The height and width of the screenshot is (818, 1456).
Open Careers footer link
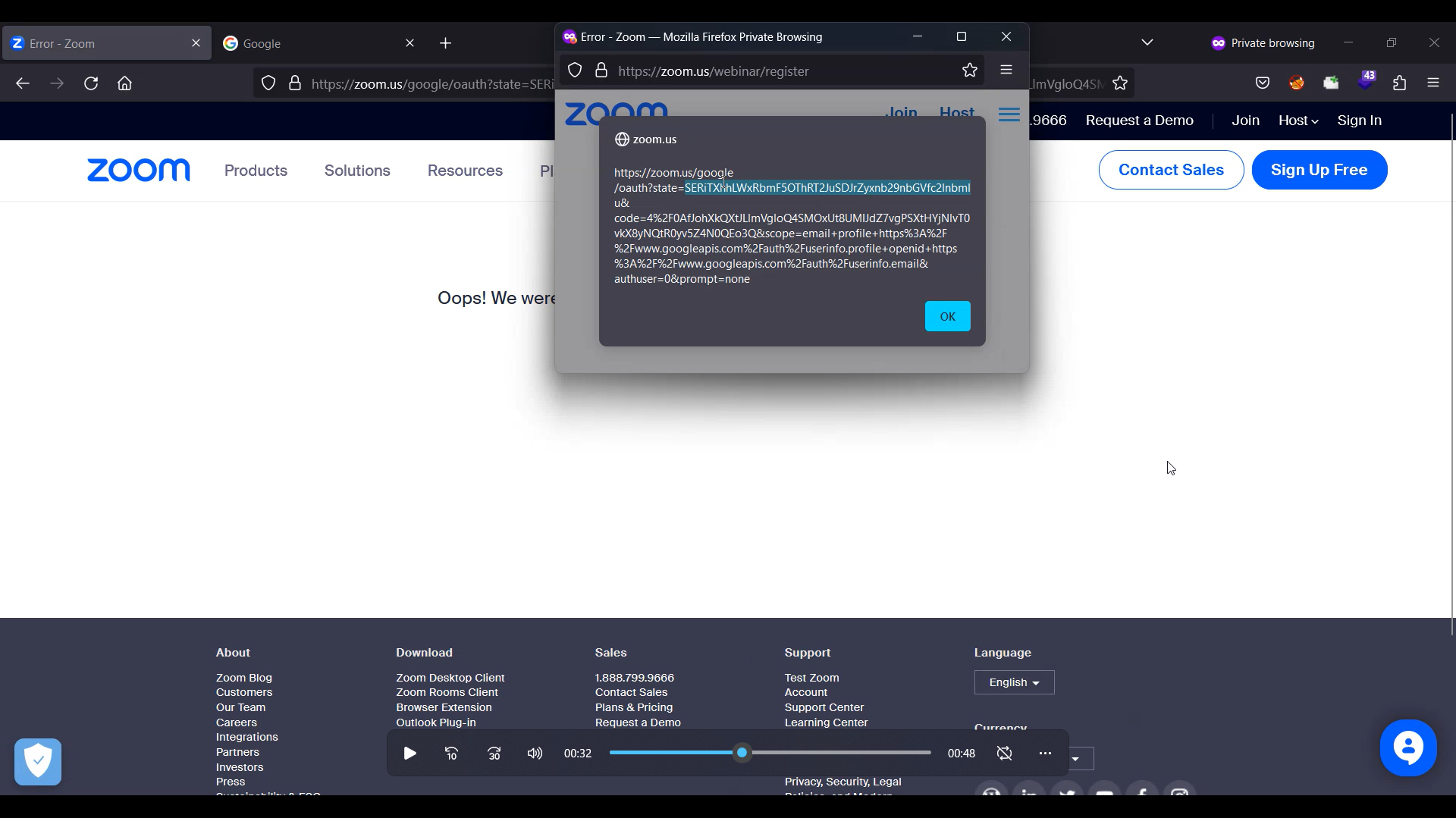pyautogui.click(x=236, y=722)
